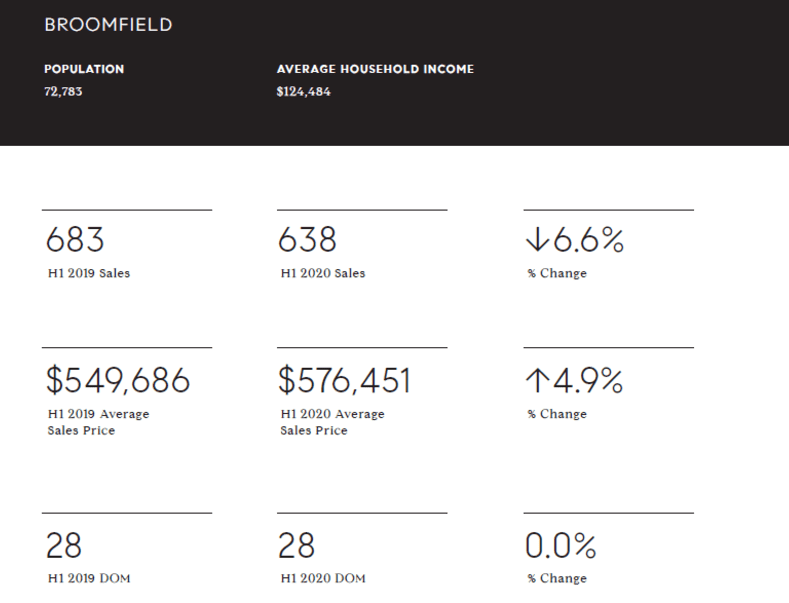Click % Change label under 6.6%
This screenshot has width=789, height=603.
[557, 273]
